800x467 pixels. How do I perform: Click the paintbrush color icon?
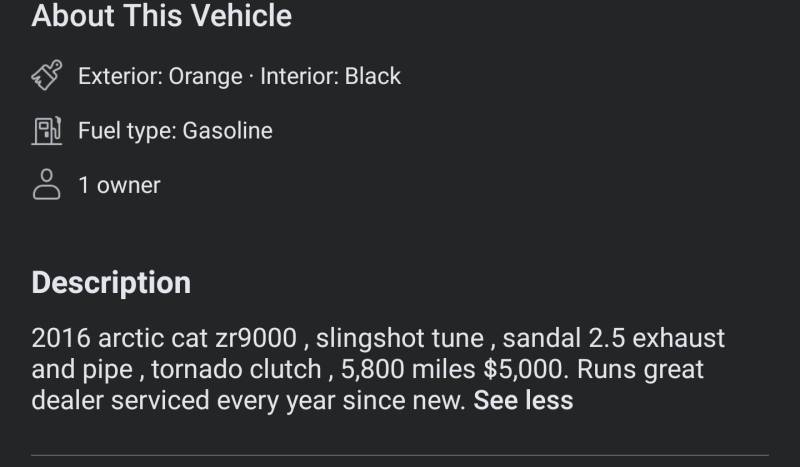[46, 75]
